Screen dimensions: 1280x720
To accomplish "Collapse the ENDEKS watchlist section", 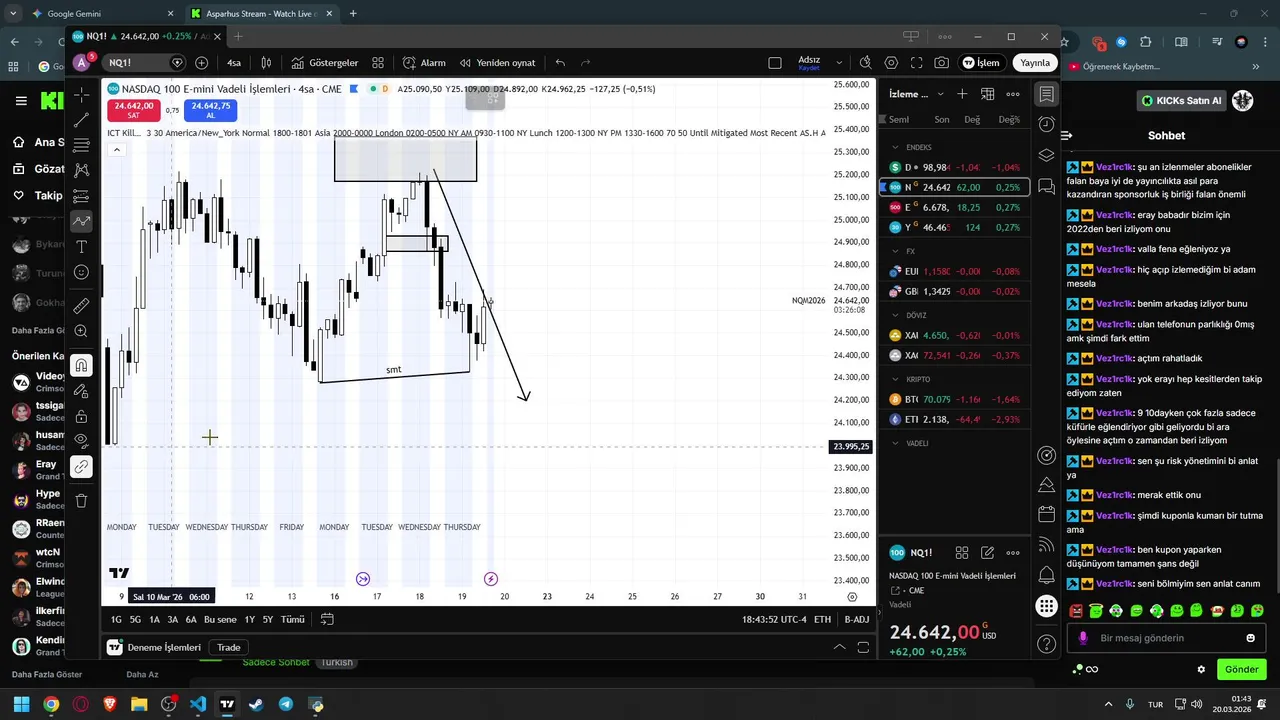I will tap(895, 147).
